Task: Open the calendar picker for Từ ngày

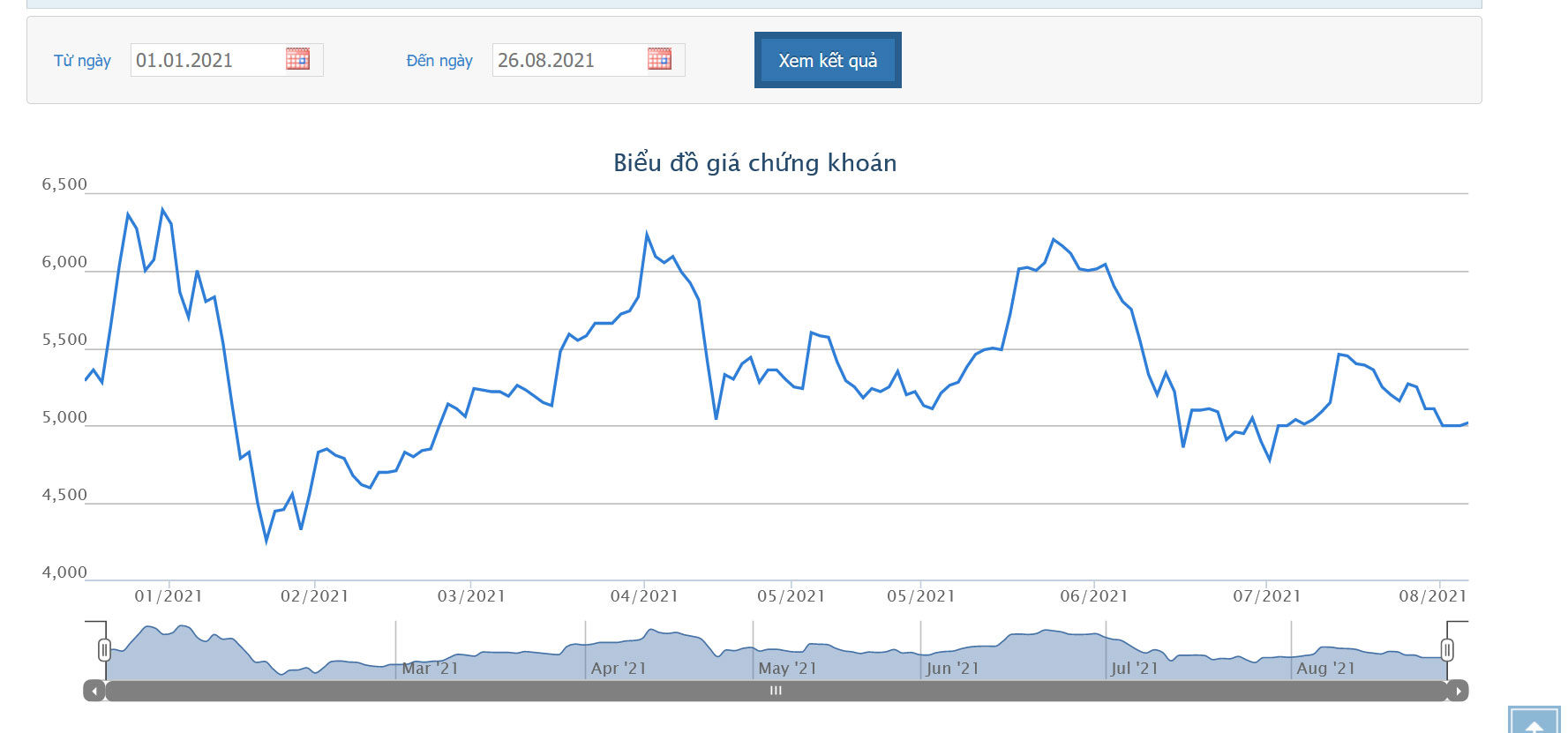Action: 297,59
